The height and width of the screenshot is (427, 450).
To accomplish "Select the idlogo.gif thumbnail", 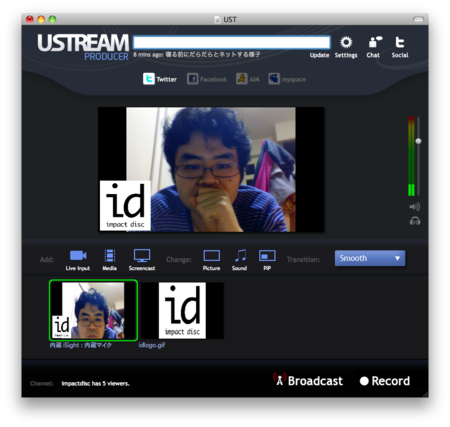I will coord(182,310).
